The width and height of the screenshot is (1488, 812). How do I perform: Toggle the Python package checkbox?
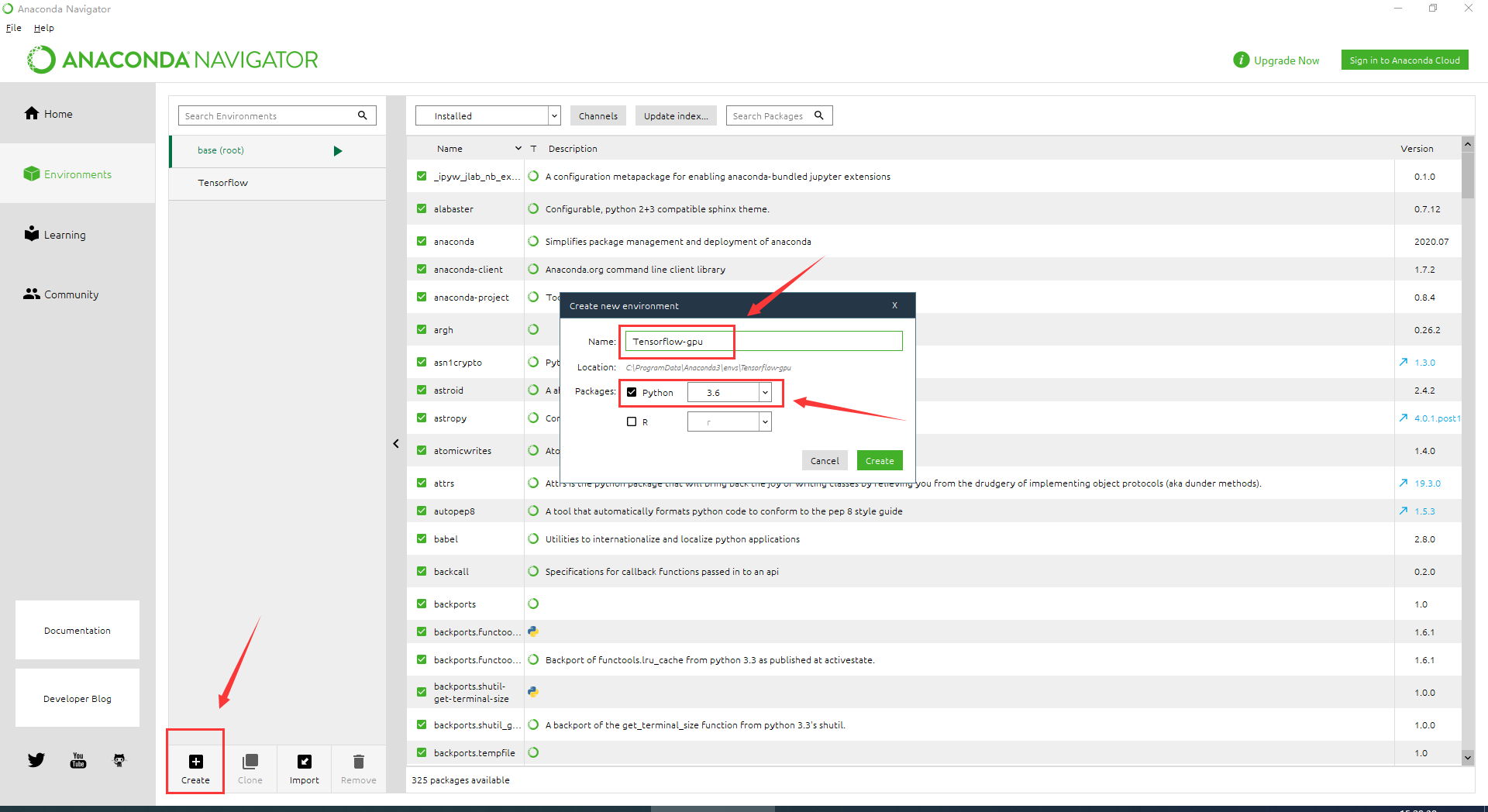click(632, 392)
